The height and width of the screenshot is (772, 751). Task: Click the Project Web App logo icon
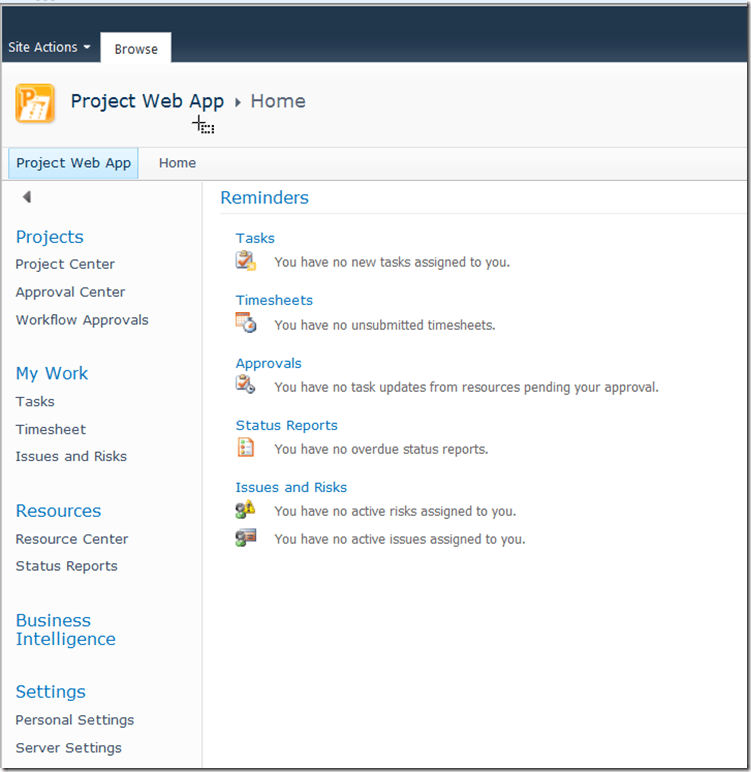[x=35, y=104]
